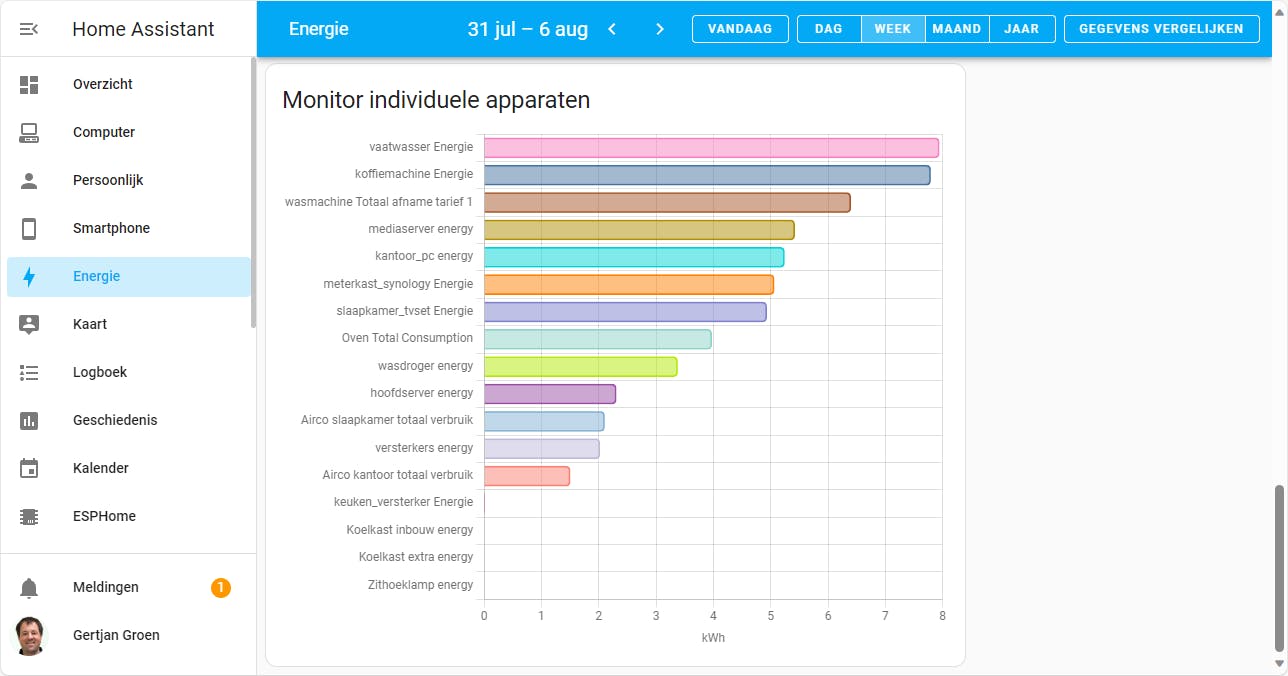The image size is (1288, 676).
Task: Open the Geschiedenis sidebar item
Action: [129, 421]
